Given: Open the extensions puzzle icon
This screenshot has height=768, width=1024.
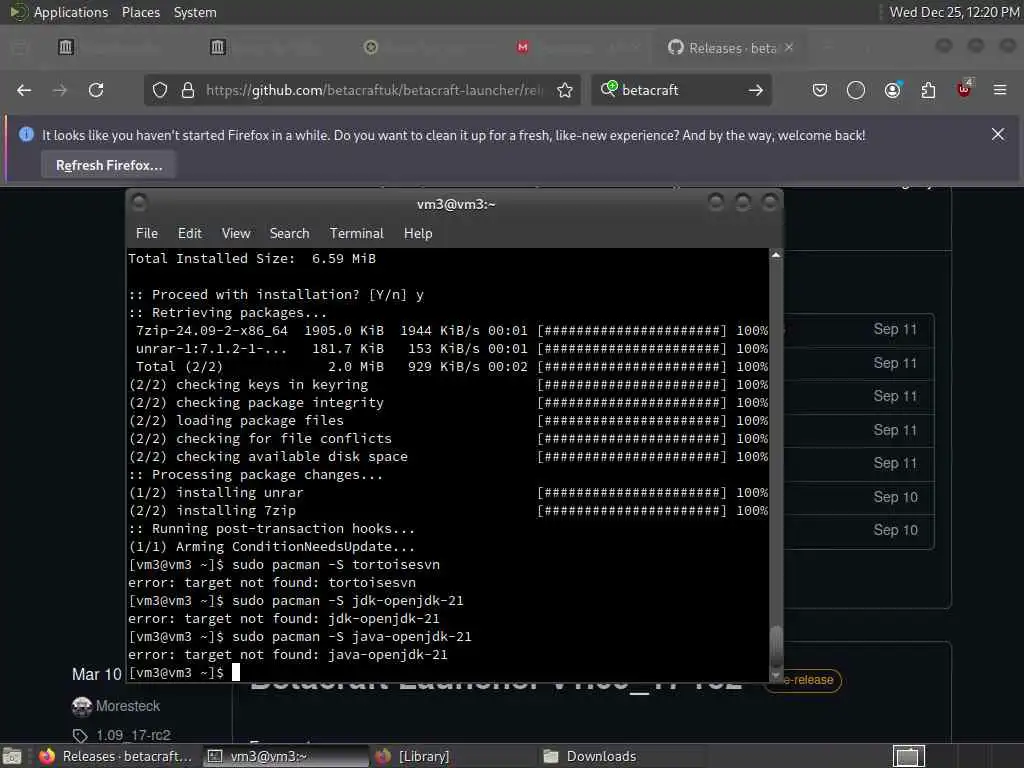Looking at the screenshot, I should [x=928, y=90].
